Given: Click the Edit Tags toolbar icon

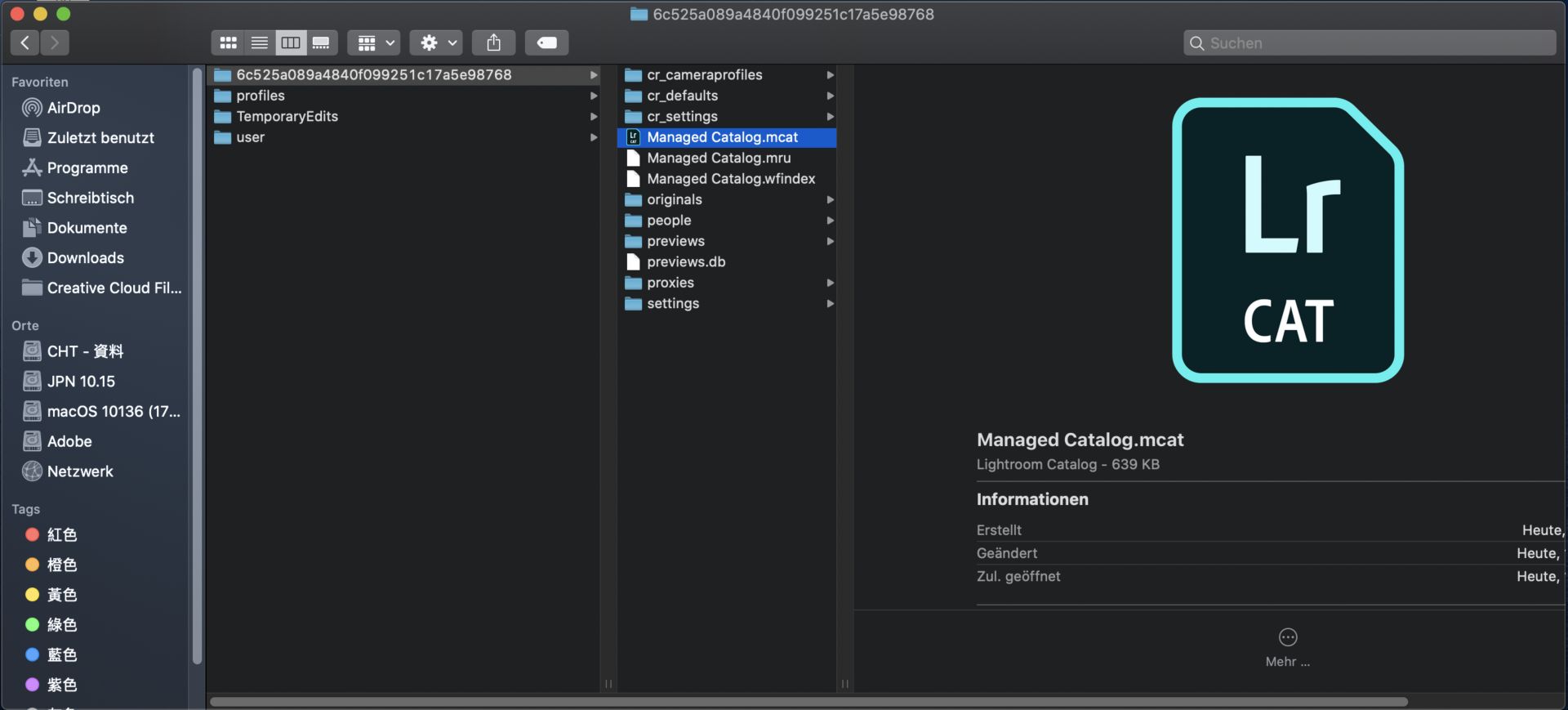Looking at the screenshot, I should (546, 42).
